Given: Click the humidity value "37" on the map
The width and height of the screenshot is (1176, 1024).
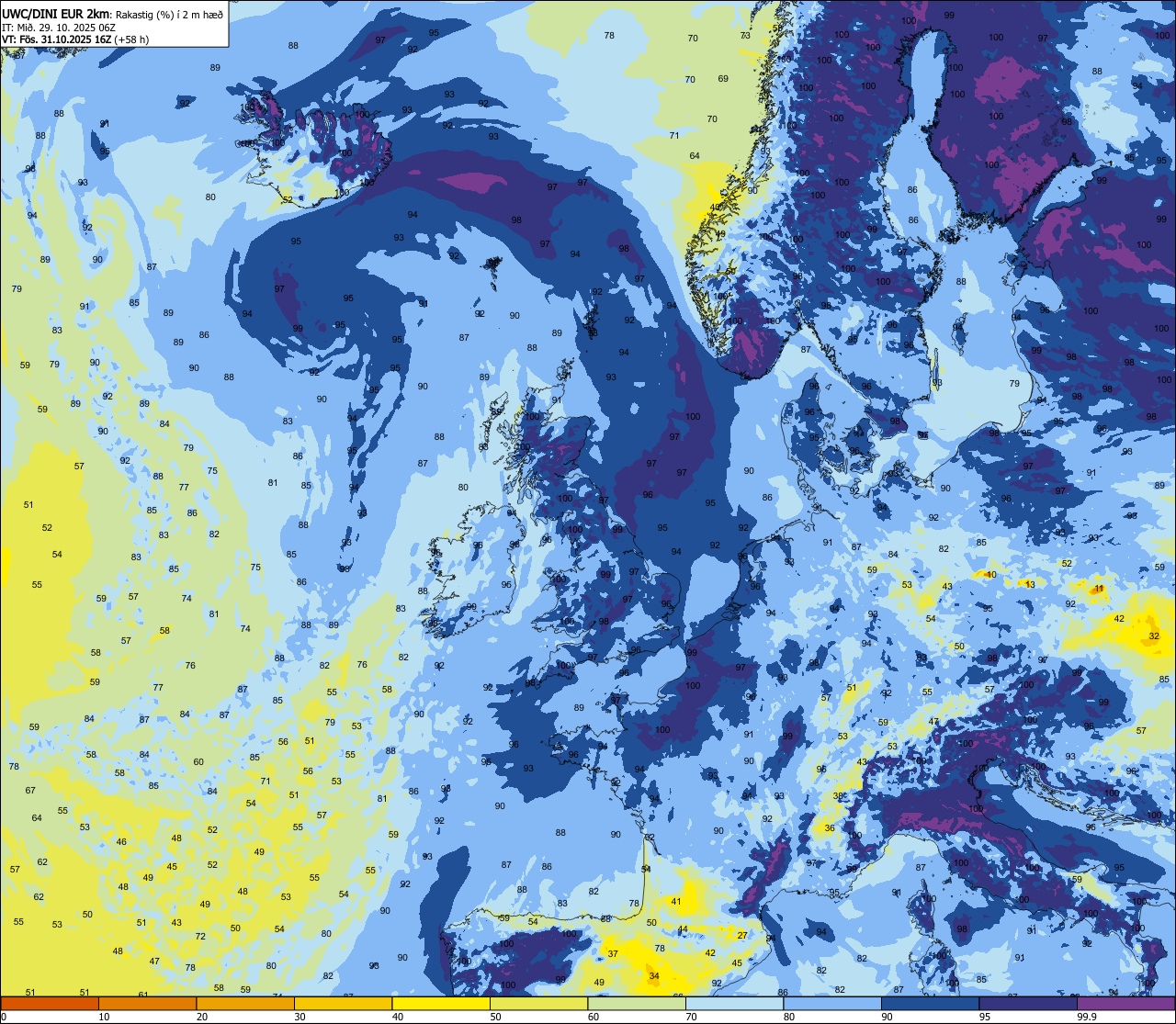Looking at the screenshot, I should 613,953.
